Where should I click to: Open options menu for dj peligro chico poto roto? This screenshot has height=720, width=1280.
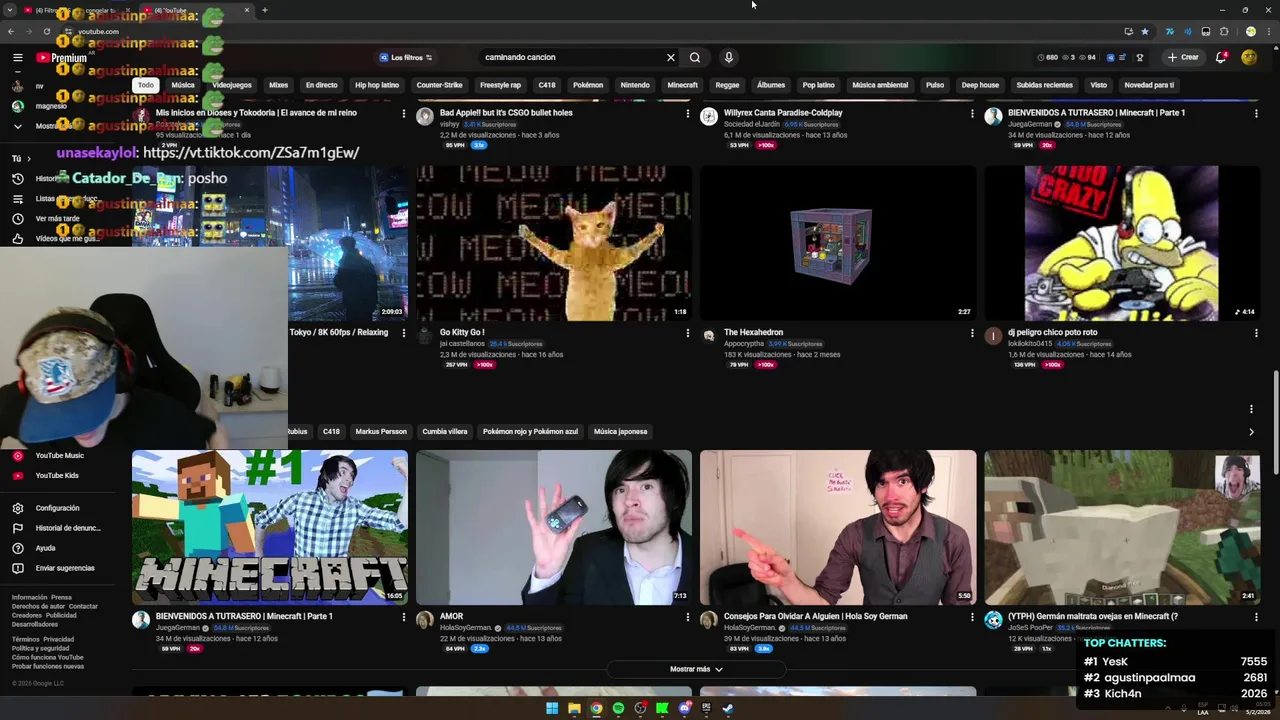(1256, 333)
